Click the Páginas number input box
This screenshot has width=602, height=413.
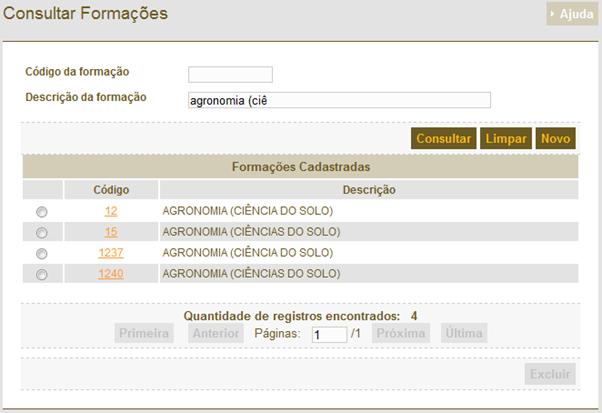(329, 335)
